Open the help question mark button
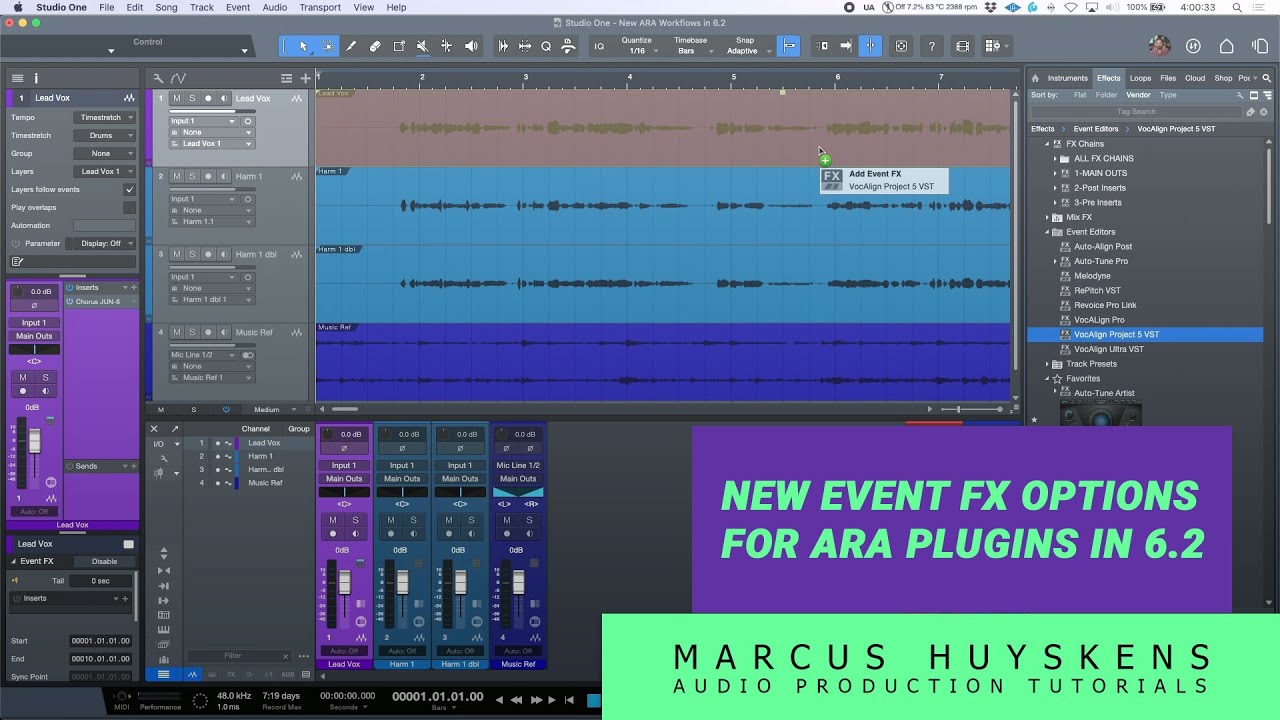 pyautogui.click(x=932, y=46)
